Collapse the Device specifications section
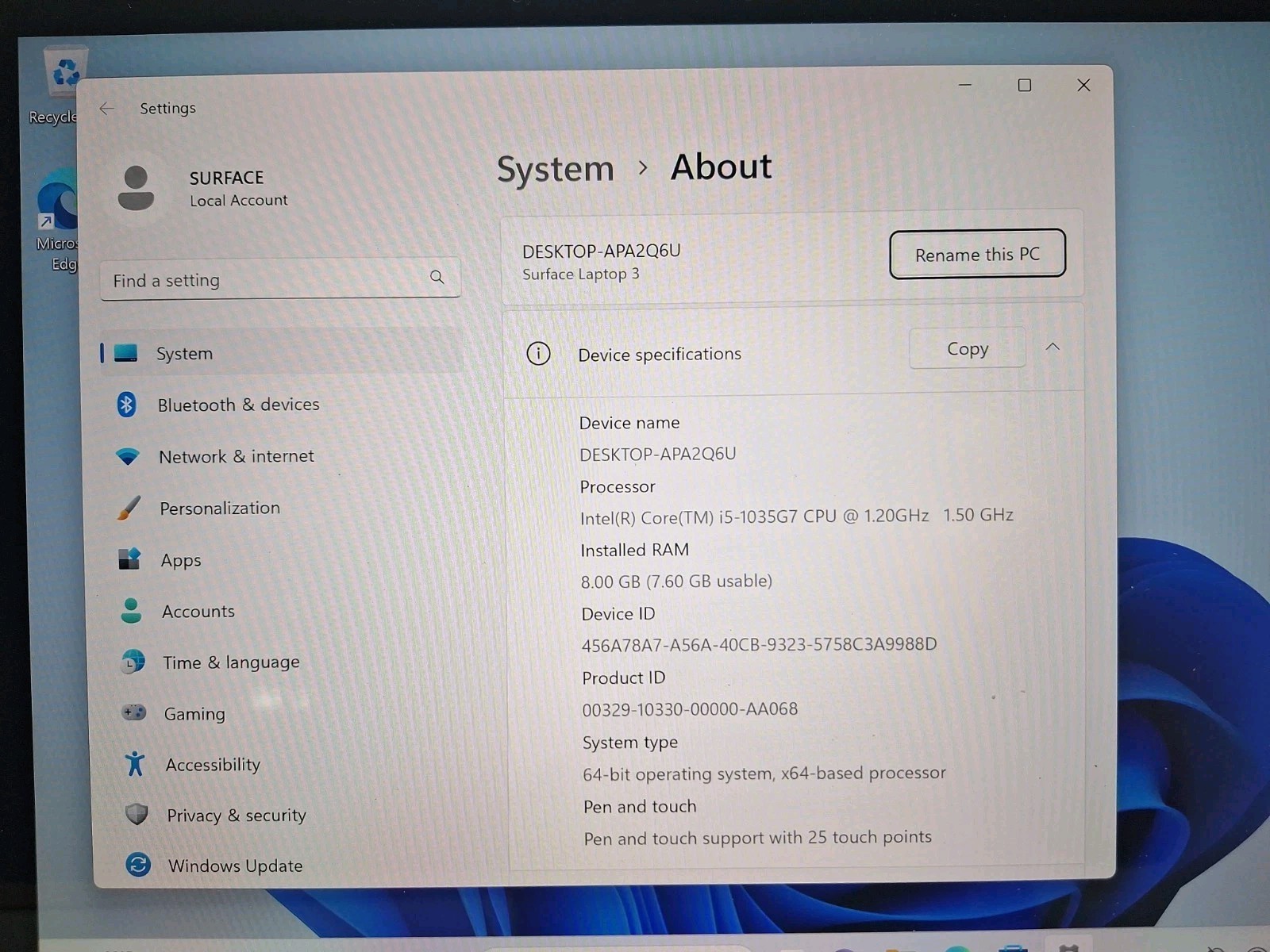1270x952 pixels. click(1053, 347)
